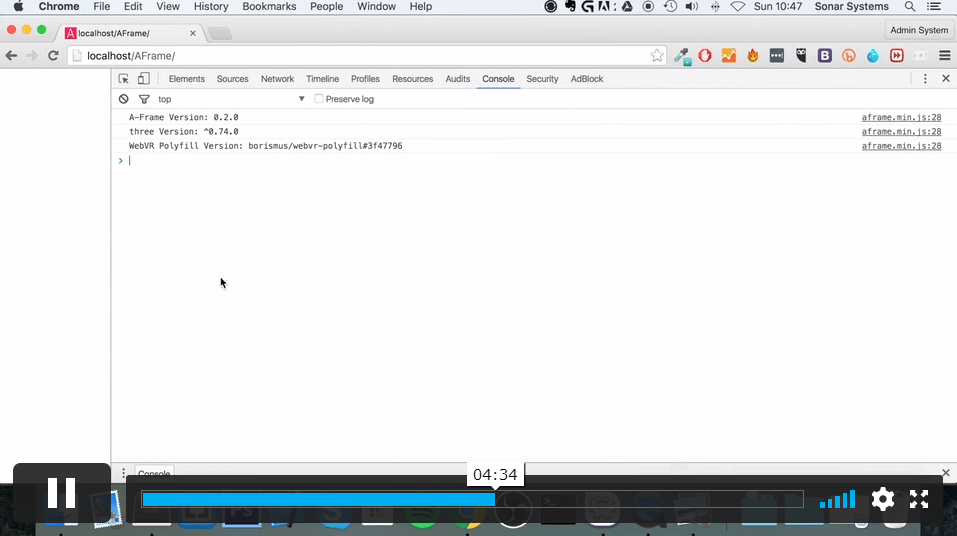Open the AdBlock tab

tap(587, 79)
